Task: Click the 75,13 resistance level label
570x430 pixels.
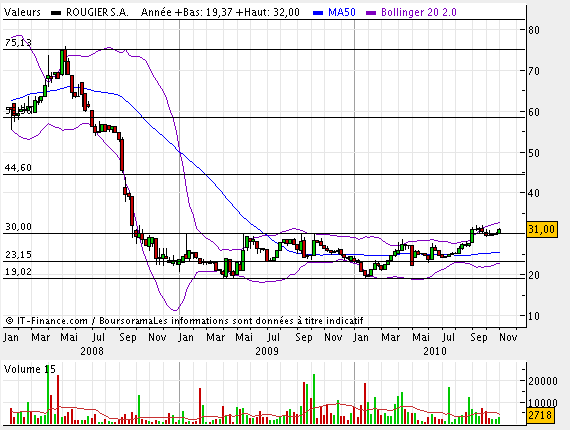Action: 18,43
